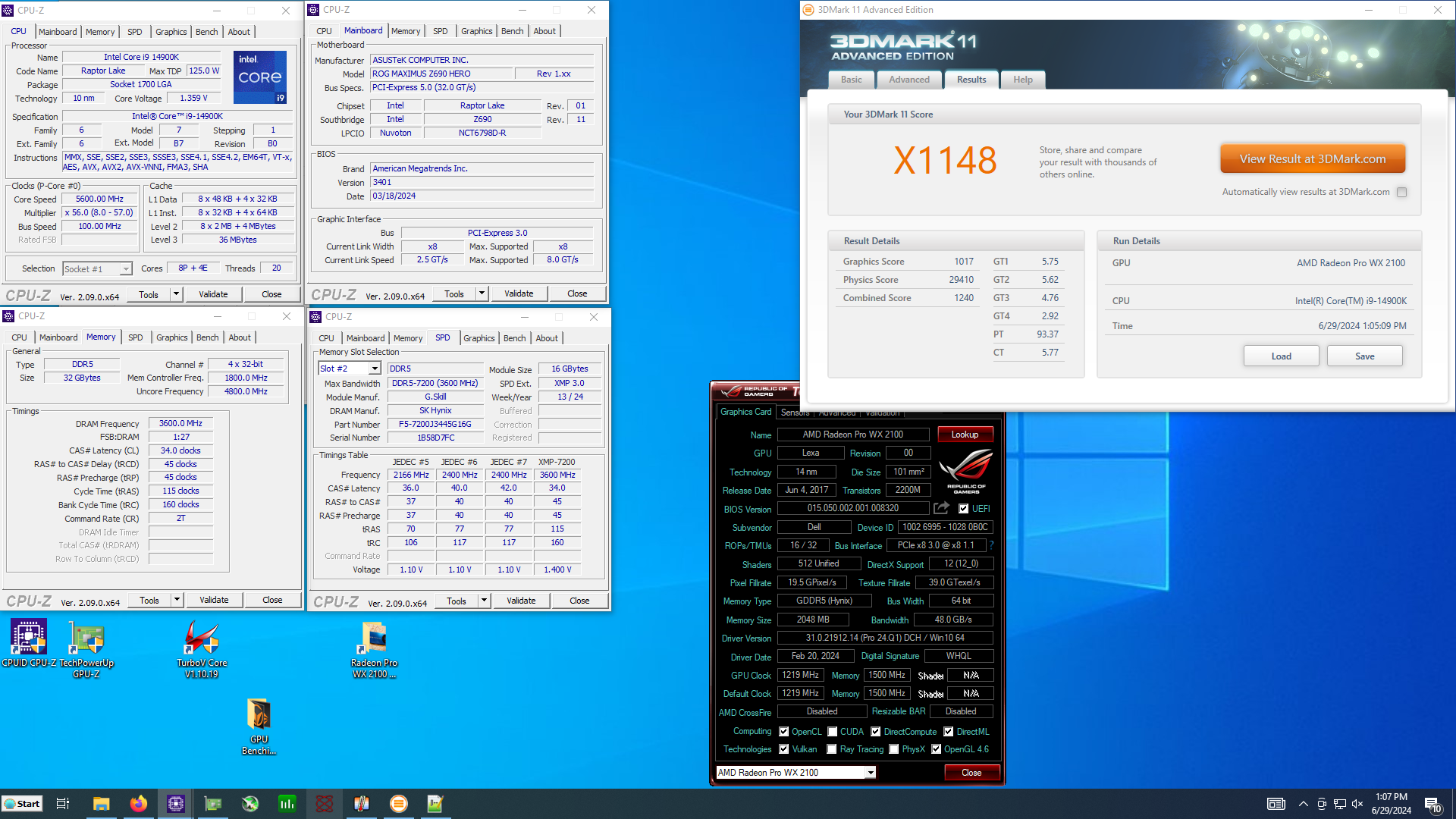
Task: Open the Graphics tab in the Memory CPU-Z window
Action: pos(171,337)
